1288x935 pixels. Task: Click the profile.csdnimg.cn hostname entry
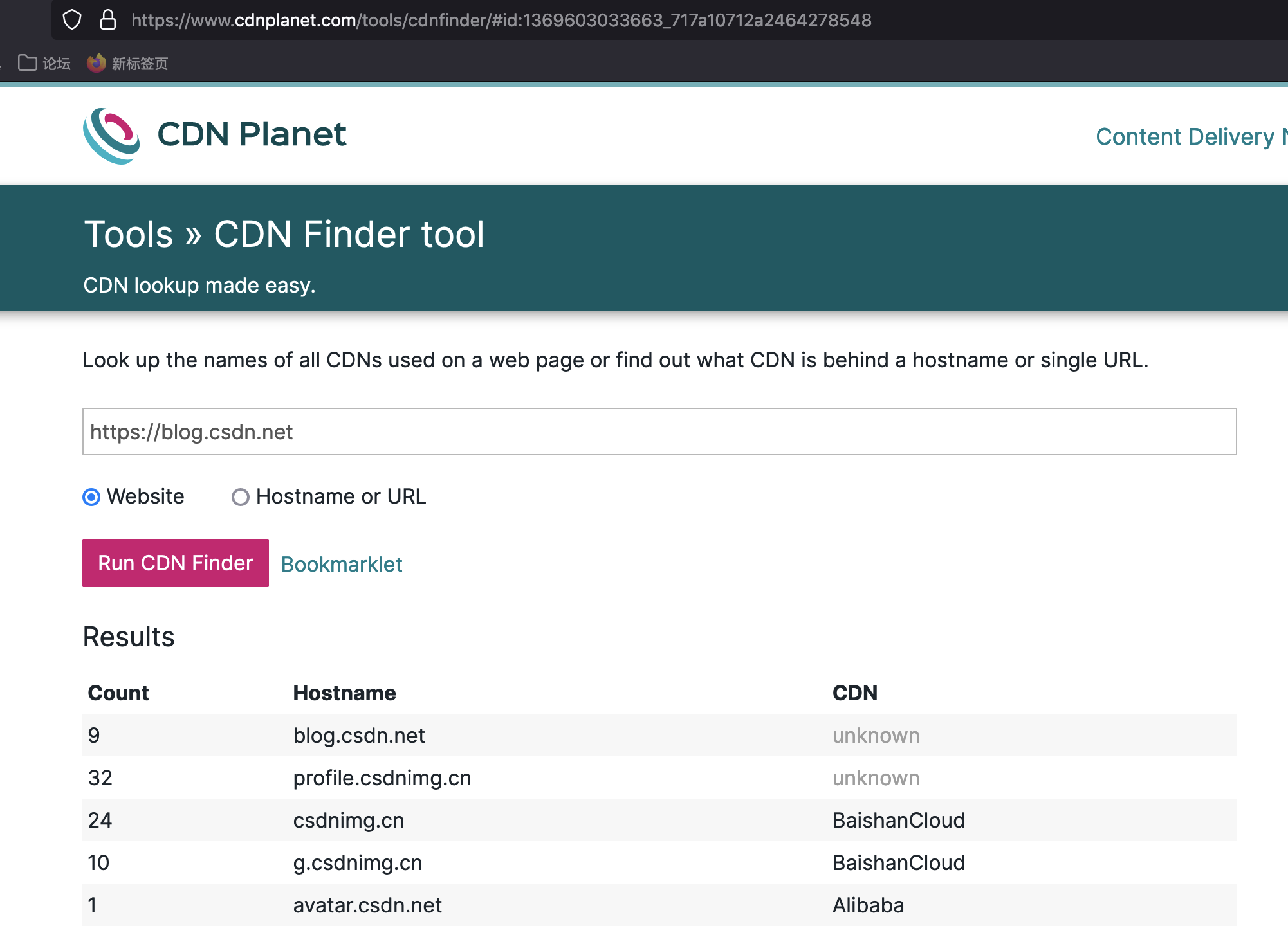(x=382, y=777)
